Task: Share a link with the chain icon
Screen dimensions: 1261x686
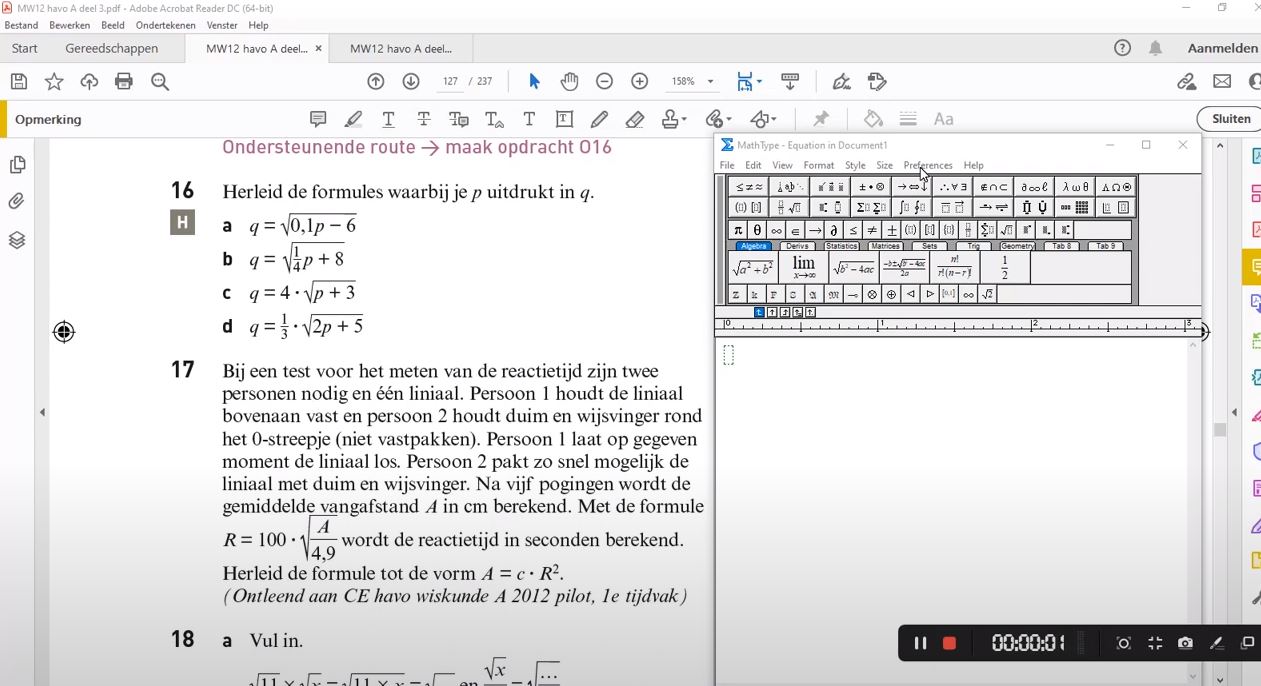Action: [1187, 82]
